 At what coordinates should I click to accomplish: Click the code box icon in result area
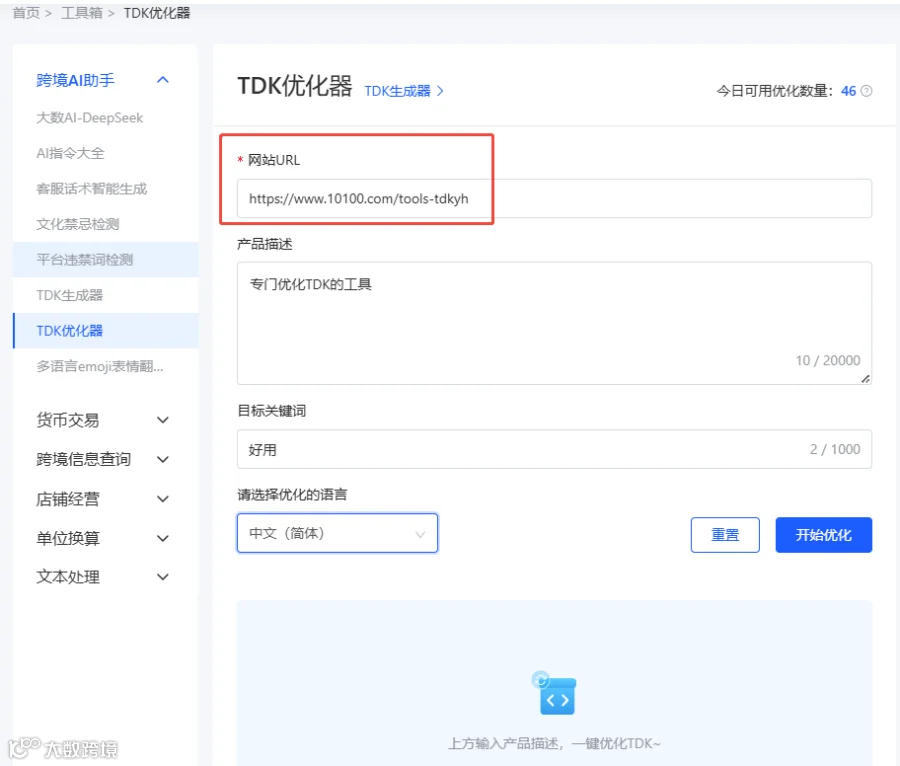(x=554, y=694)
